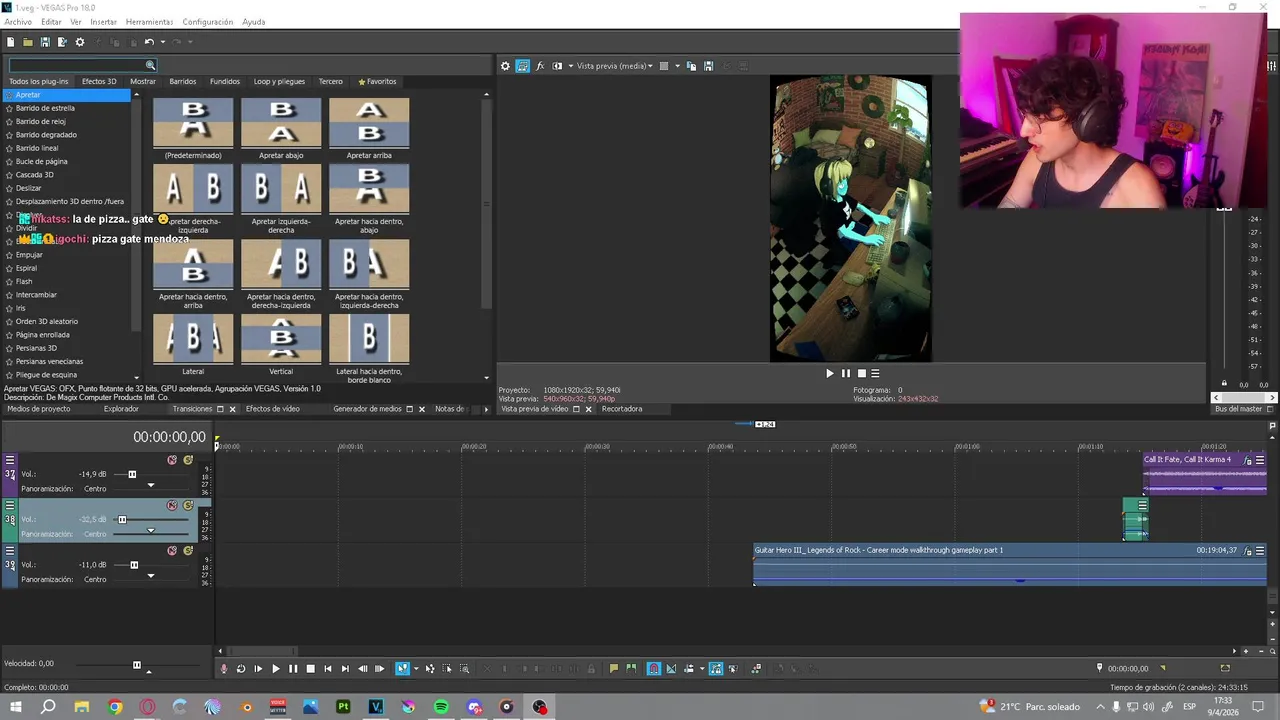The width and height of the screenshot is (1280, 720).
Task: Click record microphone icon in transport bar
Action: click(x=224, y=669)
